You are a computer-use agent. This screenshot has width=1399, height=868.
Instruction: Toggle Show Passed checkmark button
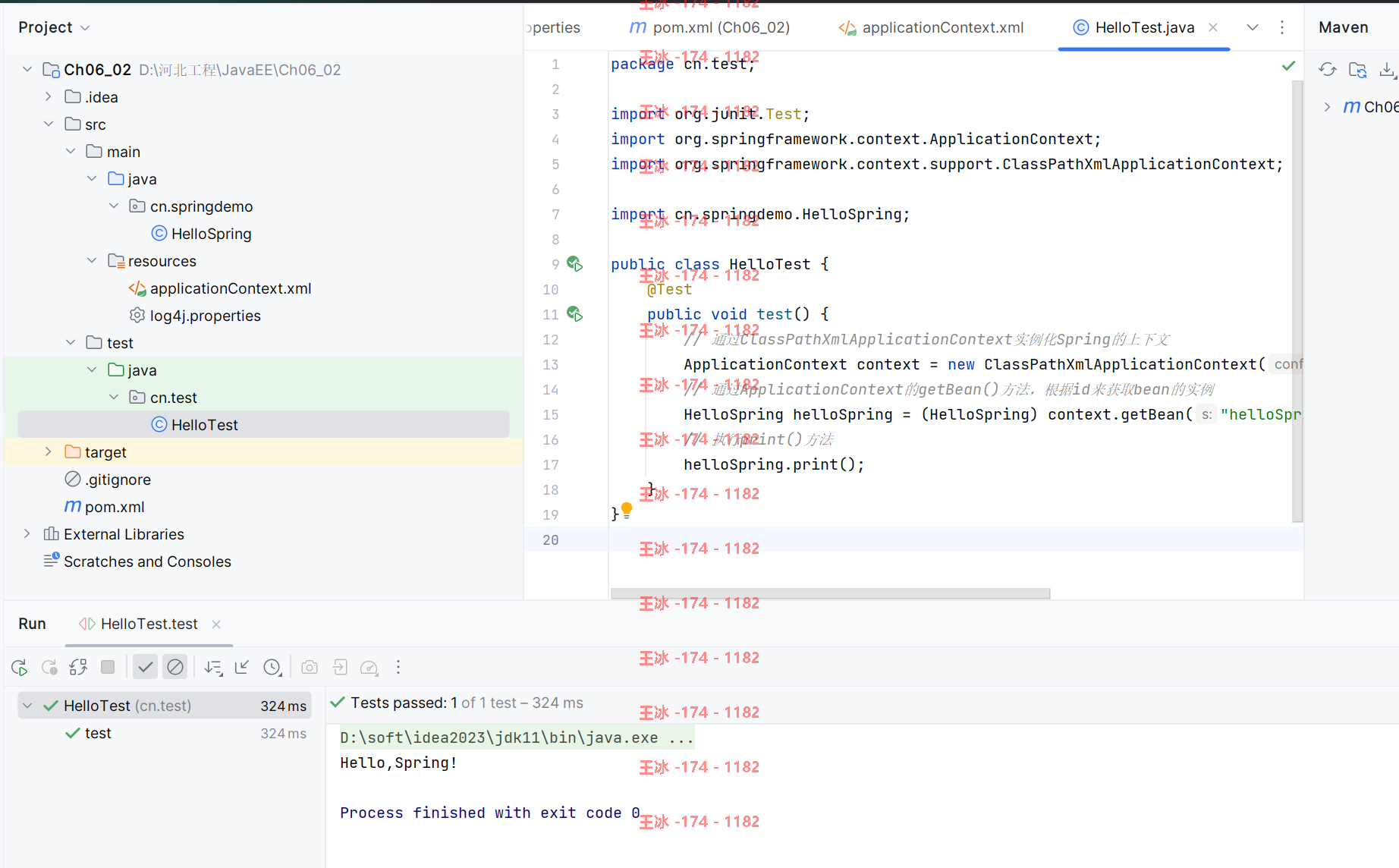(145, 668)
